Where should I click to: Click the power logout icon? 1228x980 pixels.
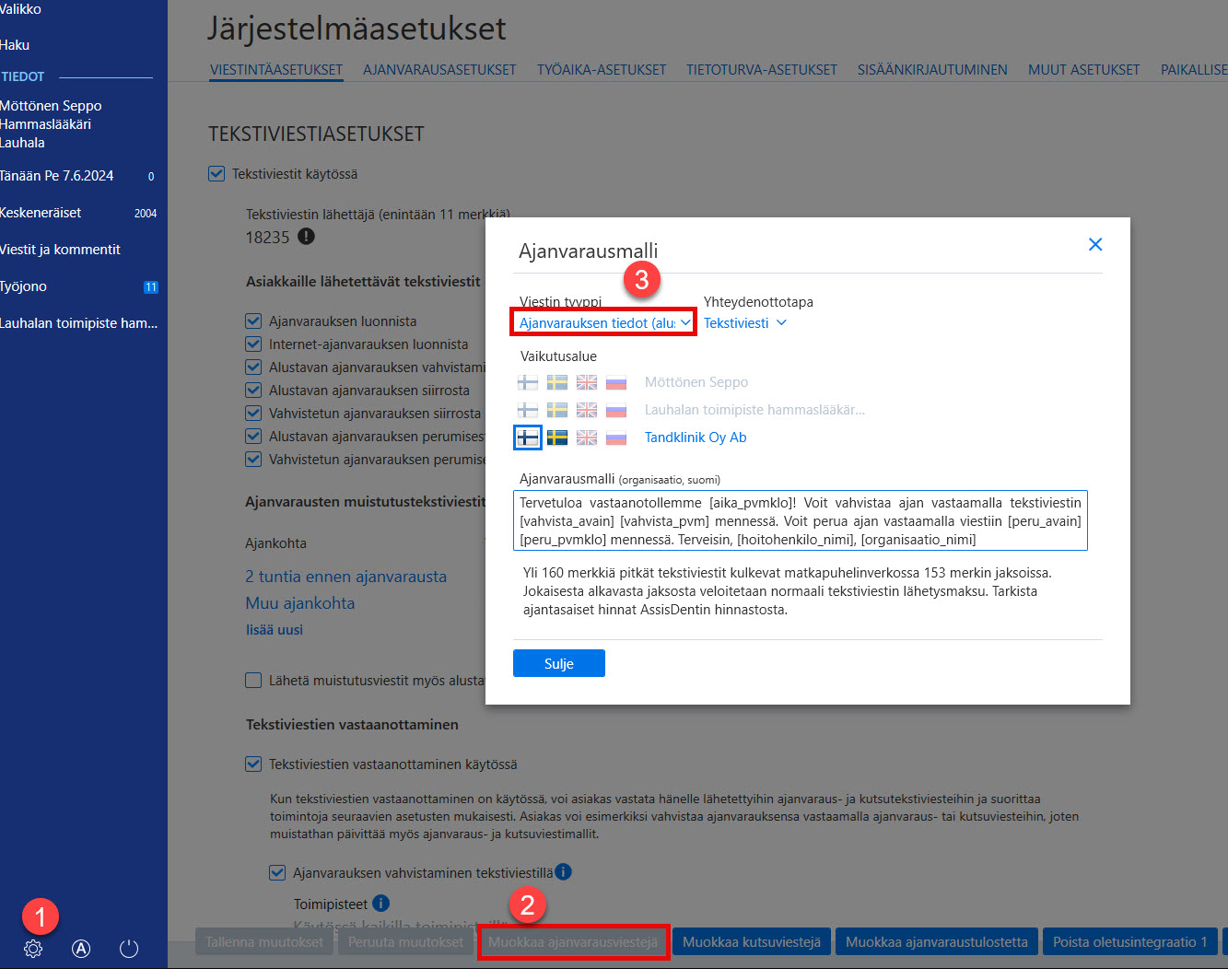click(129, 949)
